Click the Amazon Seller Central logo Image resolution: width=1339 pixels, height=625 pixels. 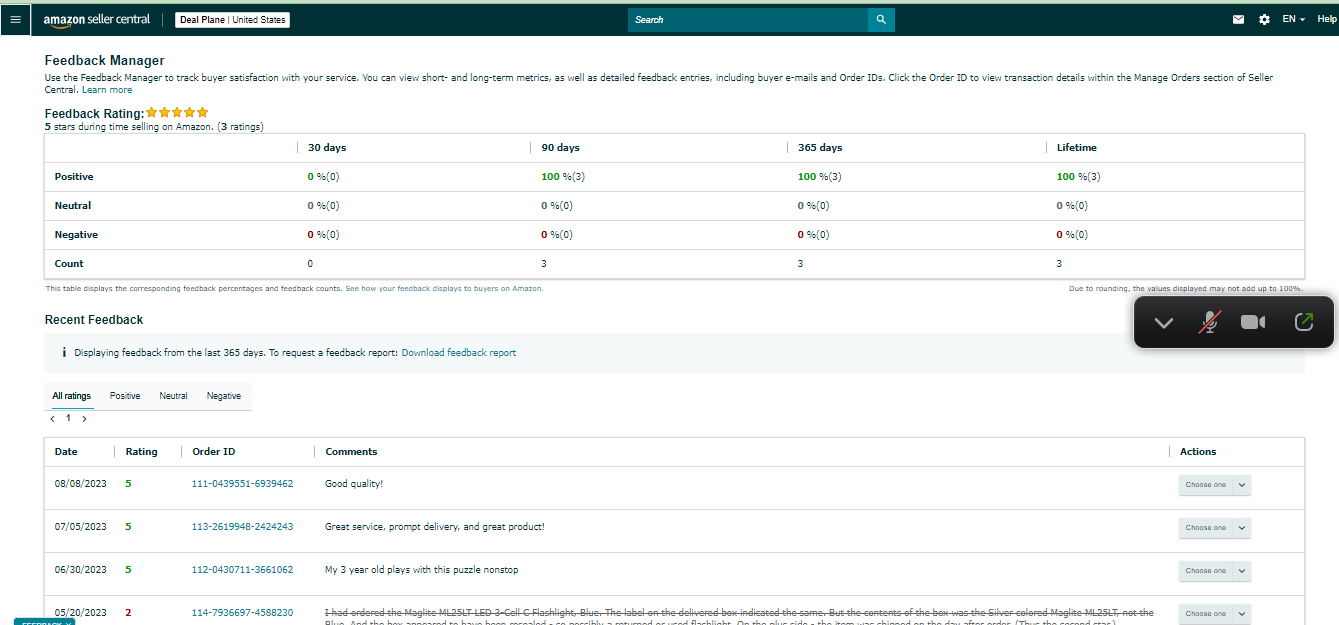click(x=97, y=19)
